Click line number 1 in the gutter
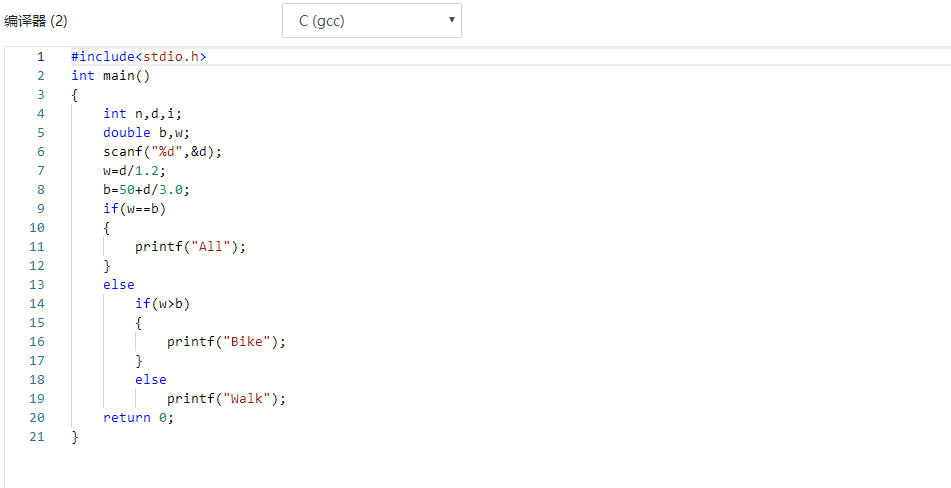Viewport: 951px width, 488px height. 40,57
